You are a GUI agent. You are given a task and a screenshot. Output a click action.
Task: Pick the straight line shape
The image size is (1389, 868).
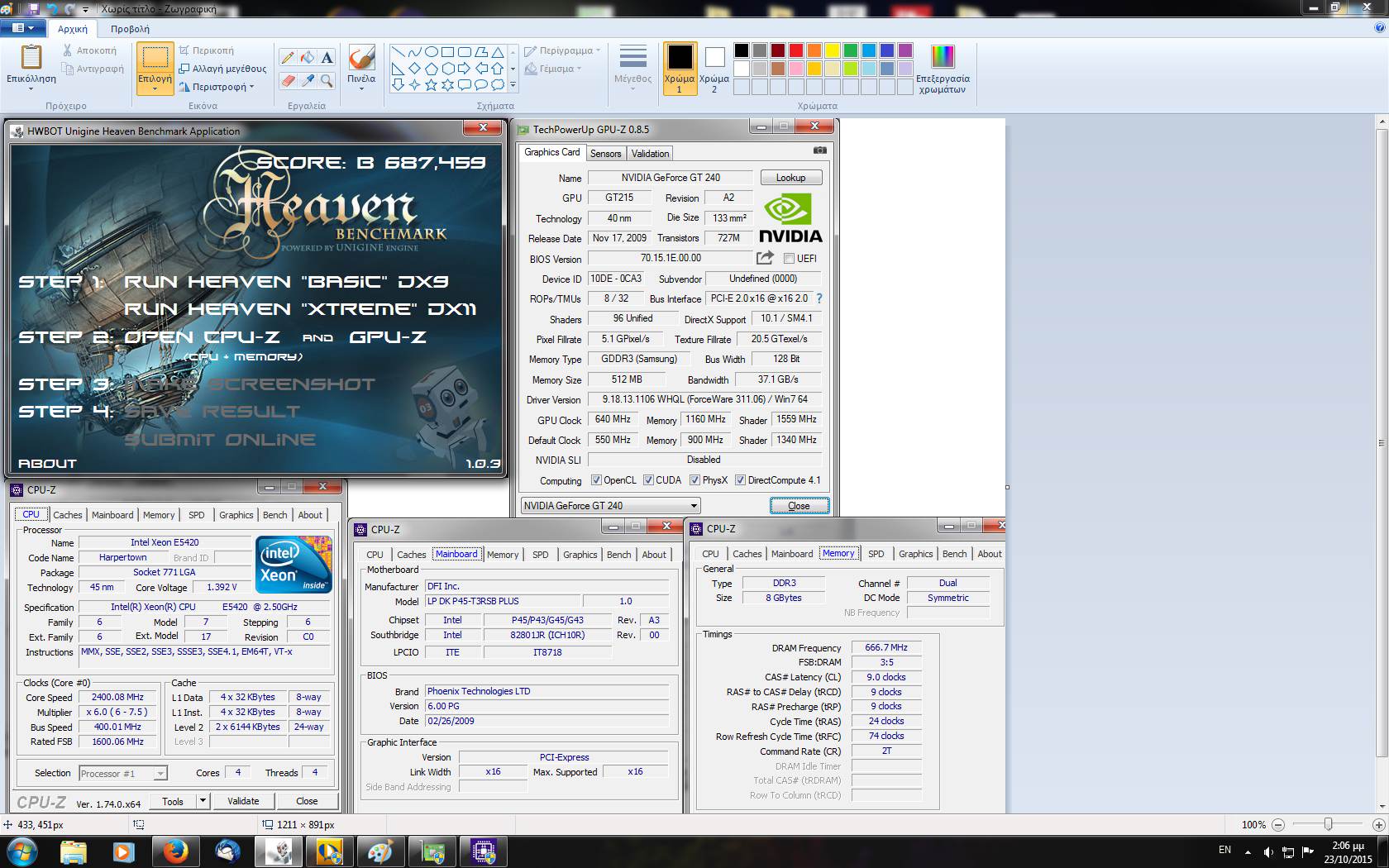coord(398,51)
